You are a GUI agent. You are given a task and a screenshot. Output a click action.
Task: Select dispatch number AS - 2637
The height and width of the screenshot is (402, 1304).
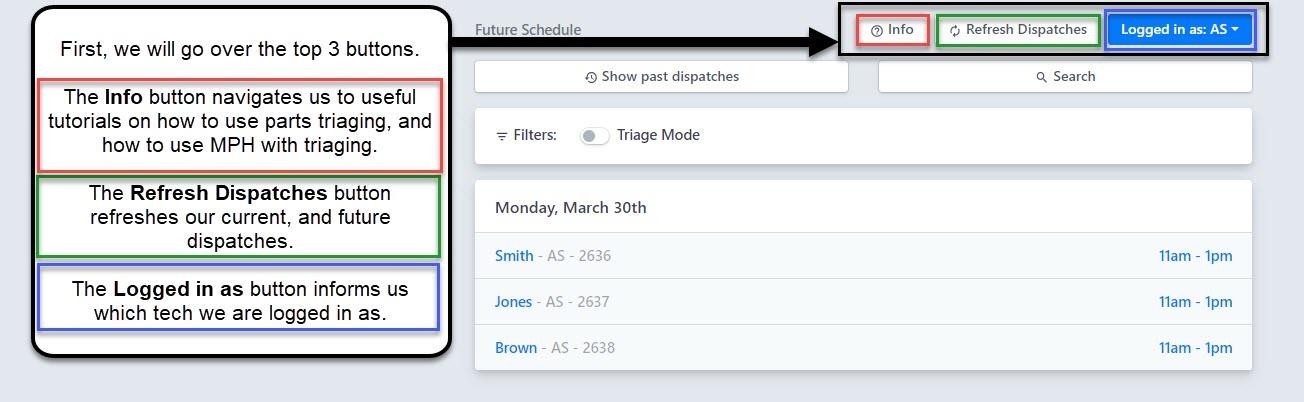coord(578,302)
